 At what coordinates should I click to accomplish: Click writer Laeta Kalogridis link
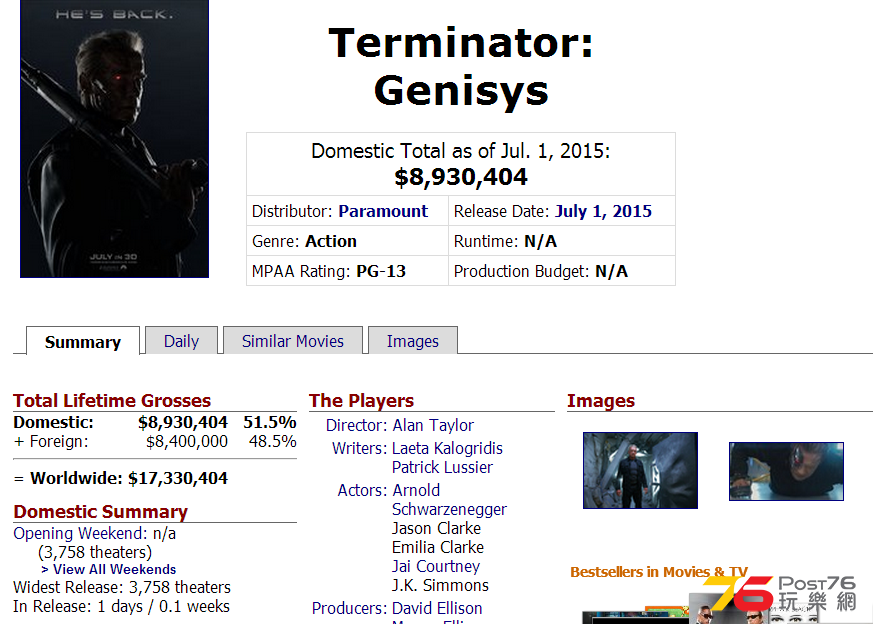coord(447,448)
